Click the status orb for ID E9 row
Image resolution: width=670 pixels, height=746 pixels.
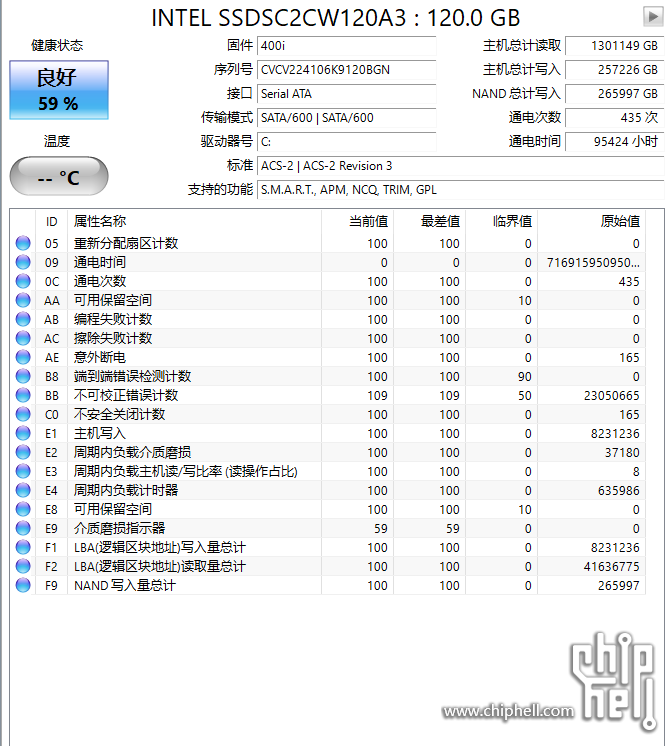point(23,528)
